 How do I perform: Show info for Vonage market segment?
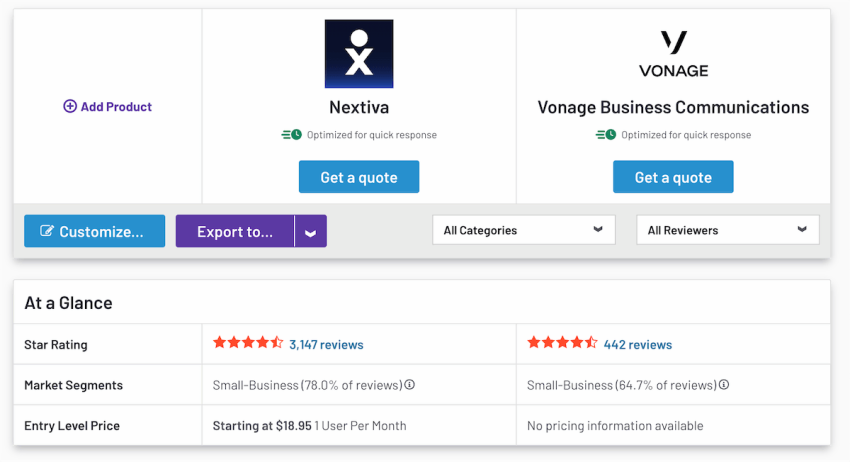(724, 384)
